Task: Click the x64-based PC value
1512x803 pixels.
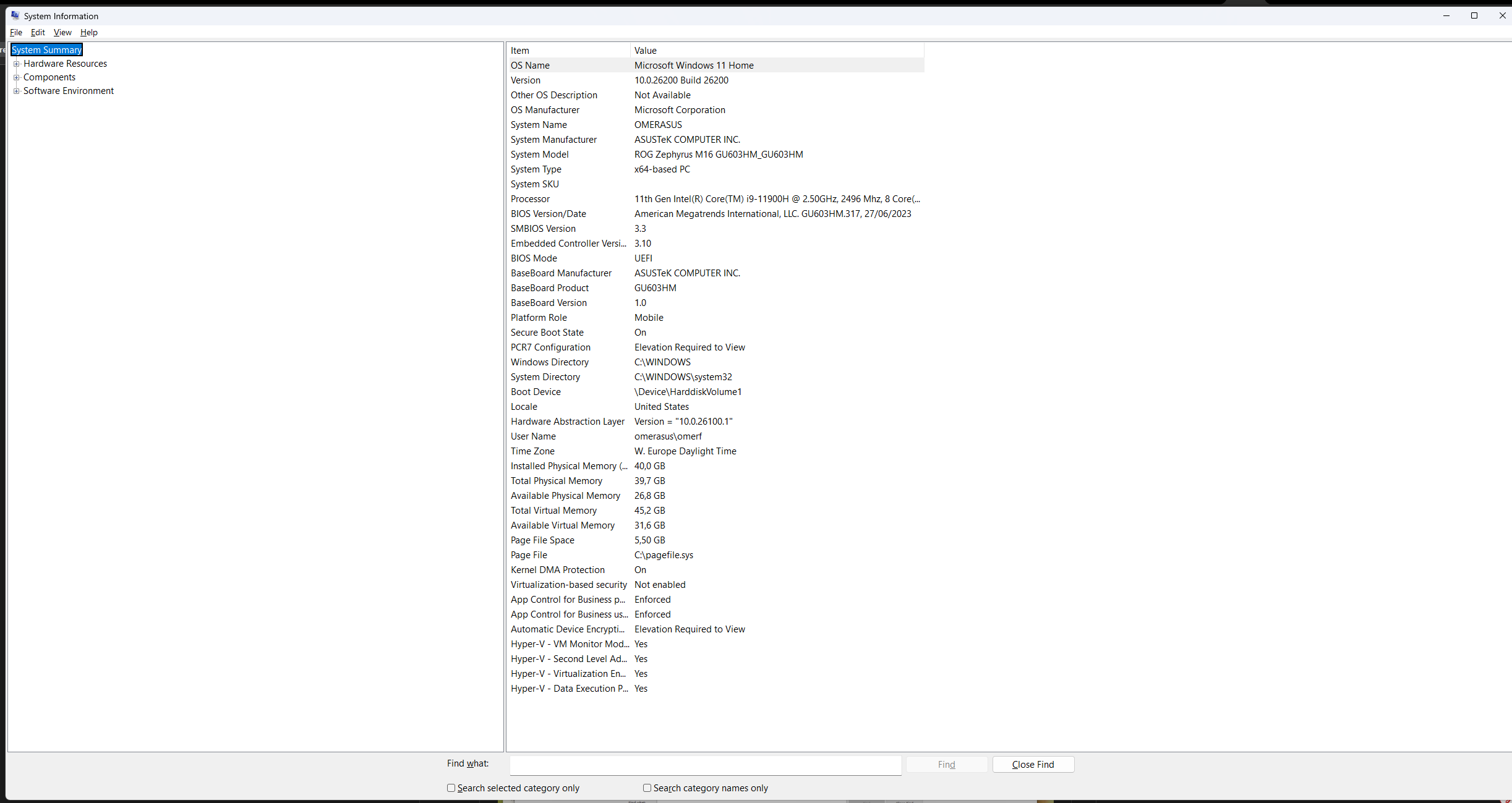Action: pos(662,169)
